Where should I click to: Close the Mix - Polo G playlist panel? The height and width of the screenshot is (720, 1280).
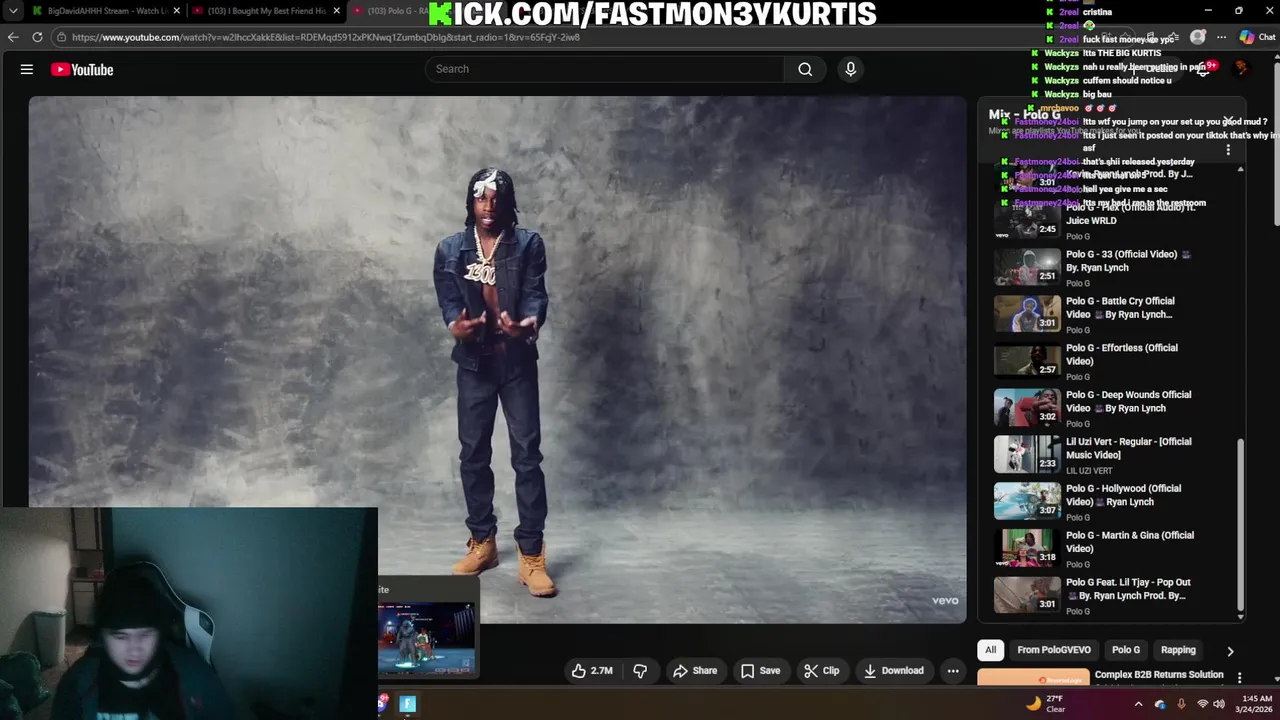point(1228,121)
